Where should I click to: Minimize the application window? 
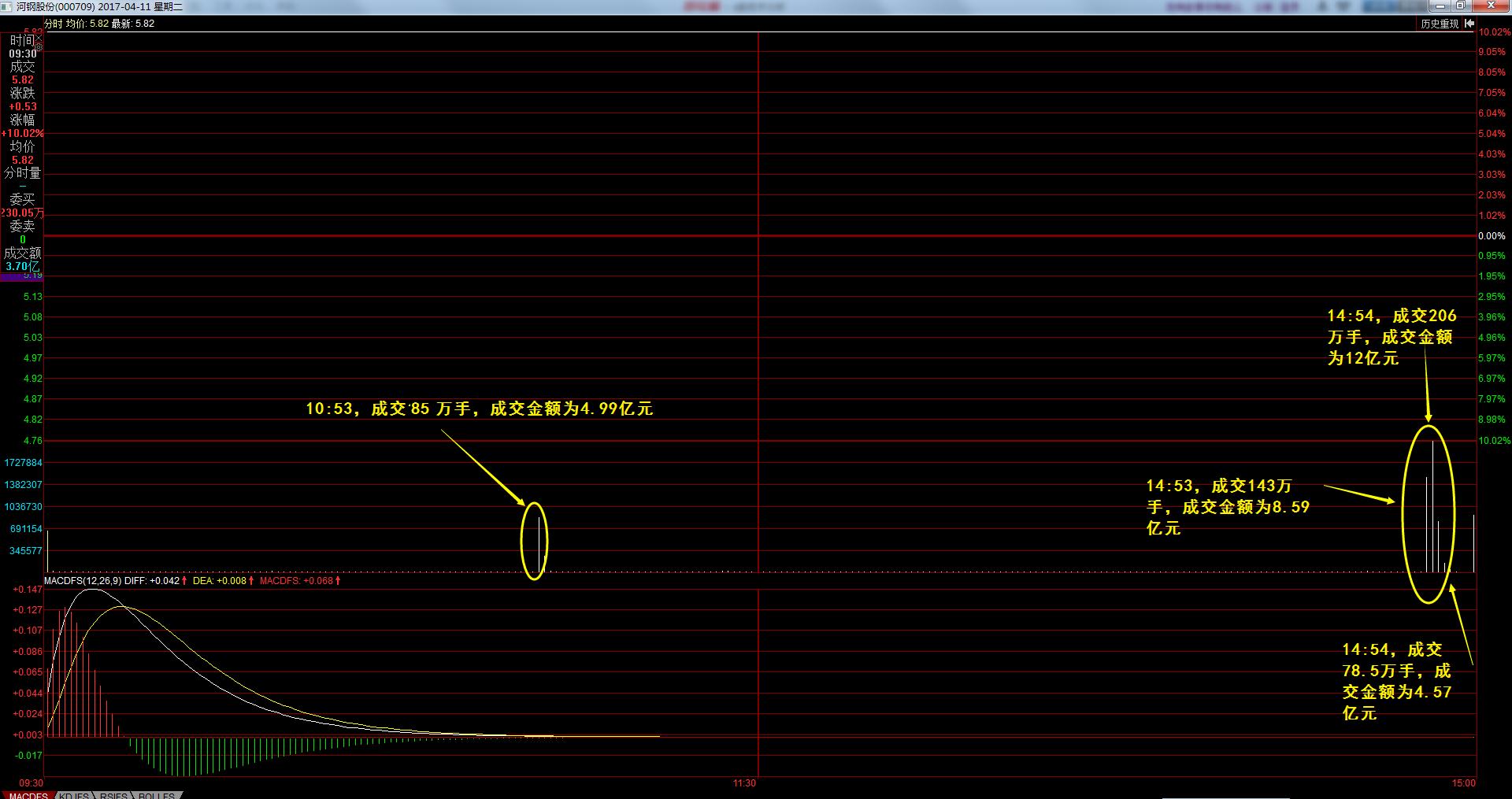click(x=1440, y=6)
